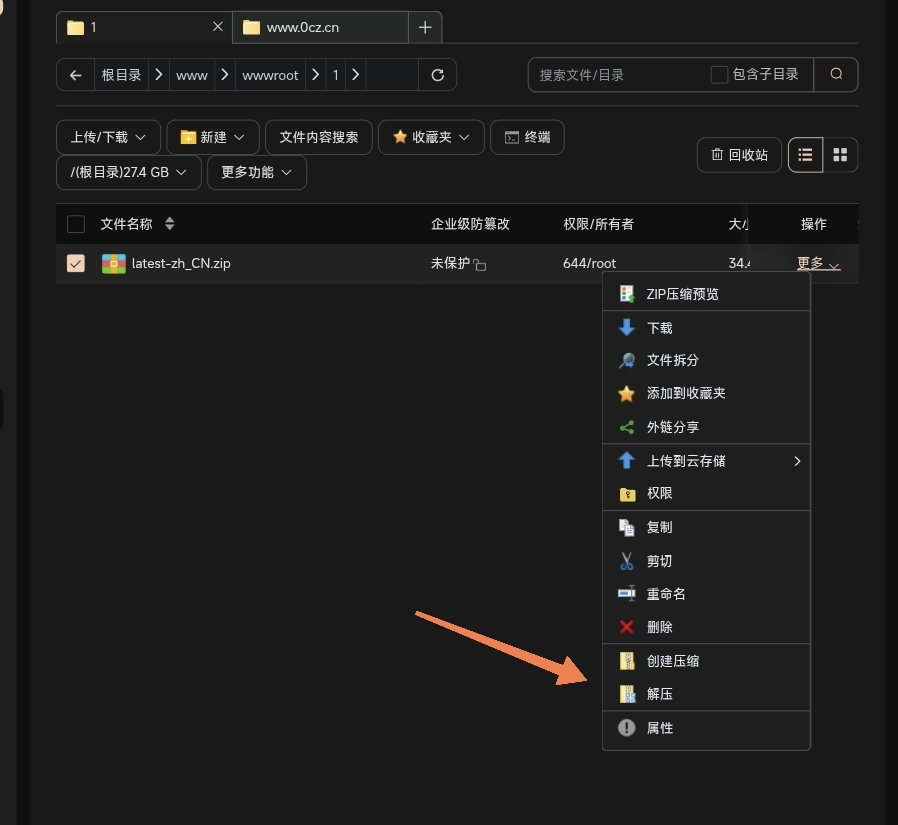Click the file name sort arrows
The image size is (898, 825).
tap(169, 224)
